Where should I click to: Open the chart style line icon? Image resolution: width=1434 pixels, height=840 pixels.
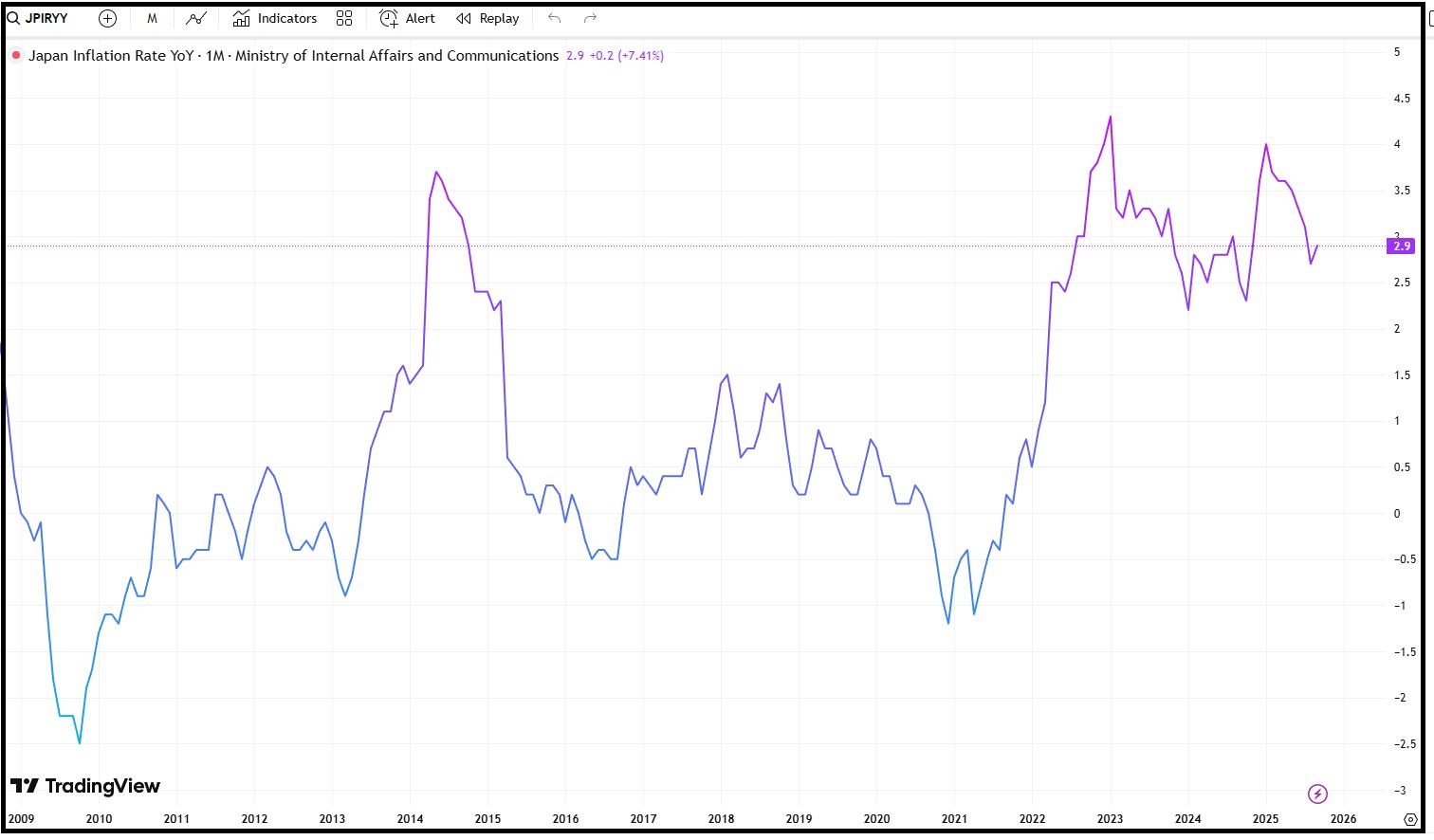pos(195,18)
